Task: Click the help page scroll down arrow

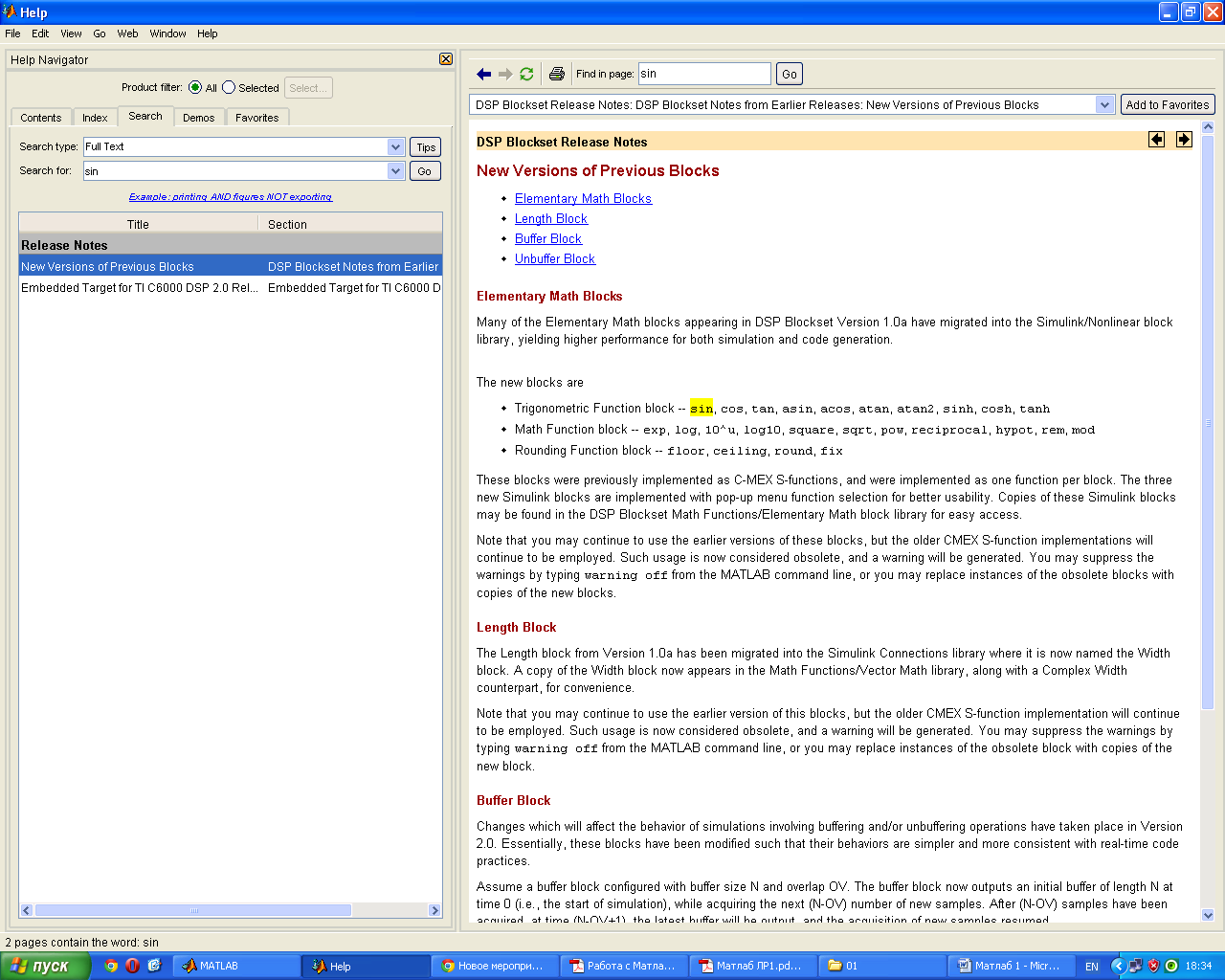Action: [x=1208, y=915]
